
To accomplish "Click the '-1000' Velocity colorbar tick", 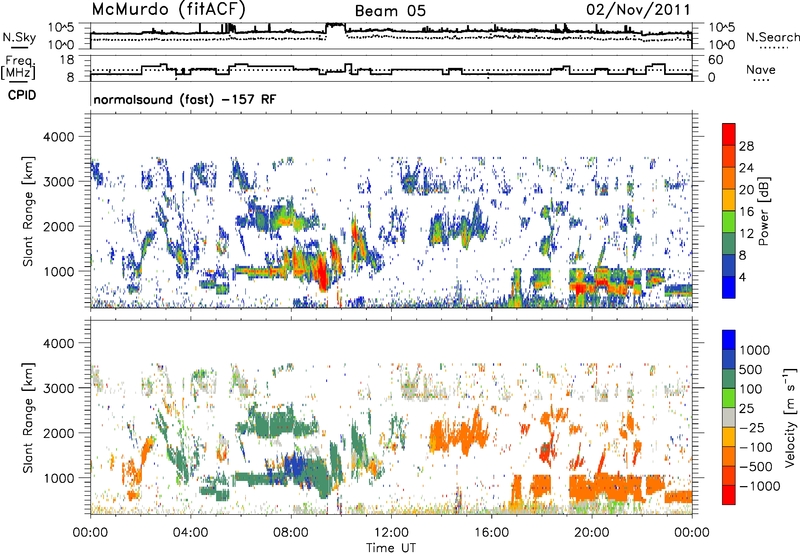I will click(x=759, y=486).
